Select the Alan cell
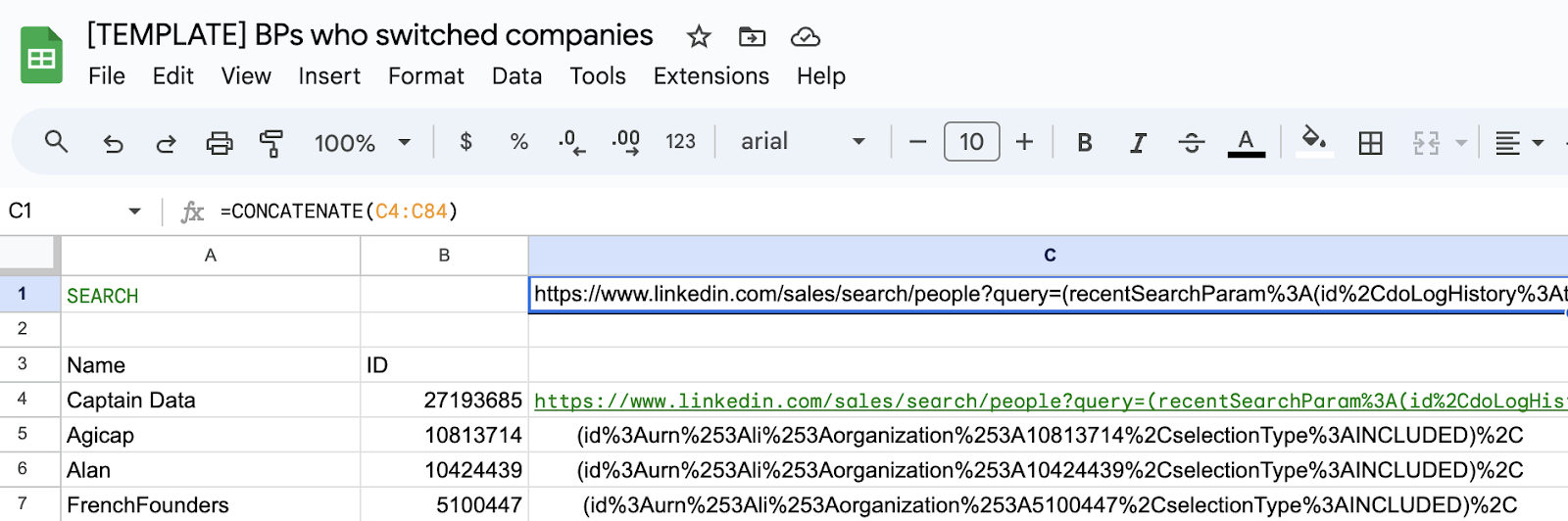The height and width of the screenshot is (521, 1568). tap(211, 470)
